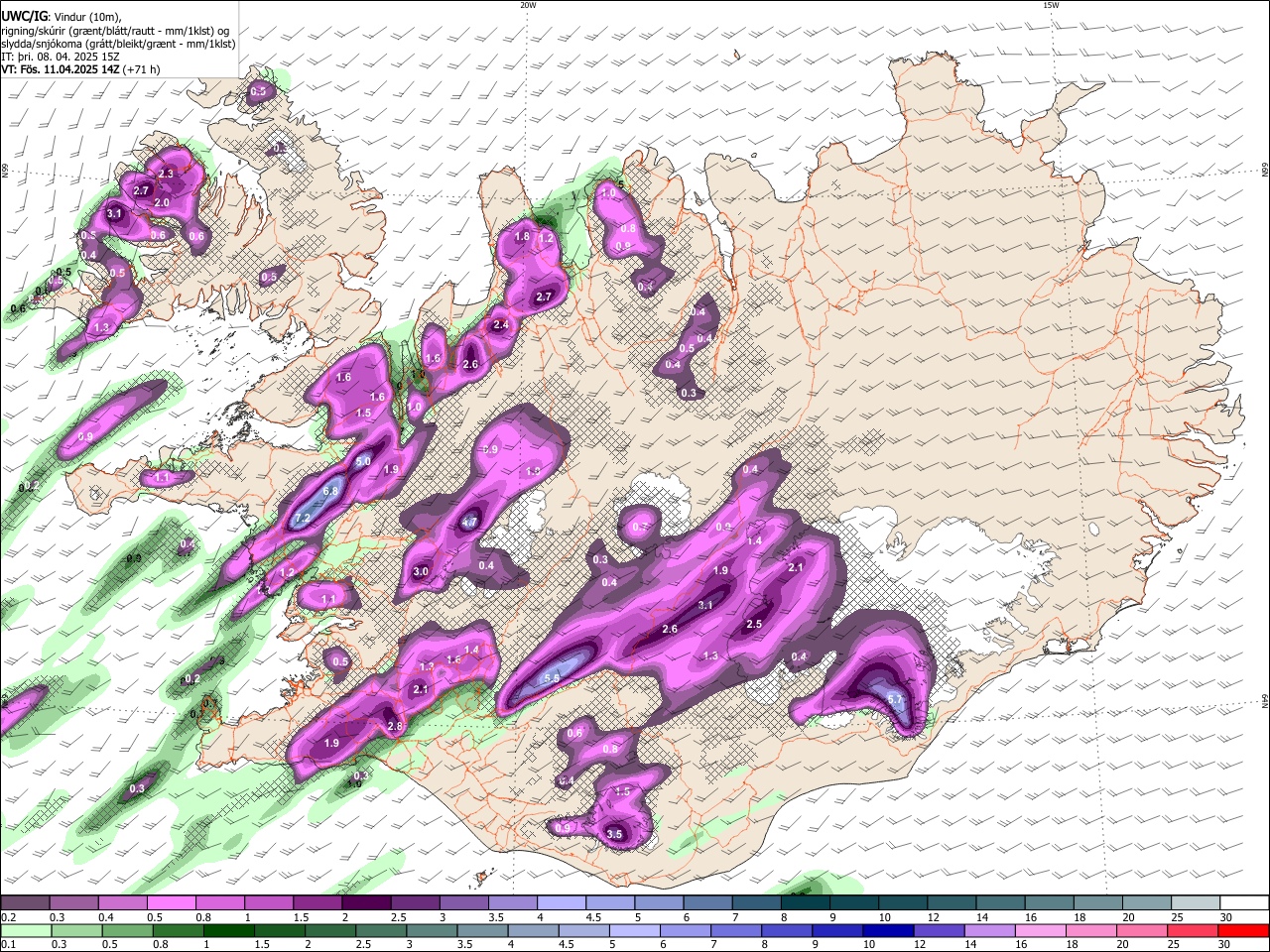Click the 2.4 precipitation value
The image size is (1270, 952).
click(501, 324)
